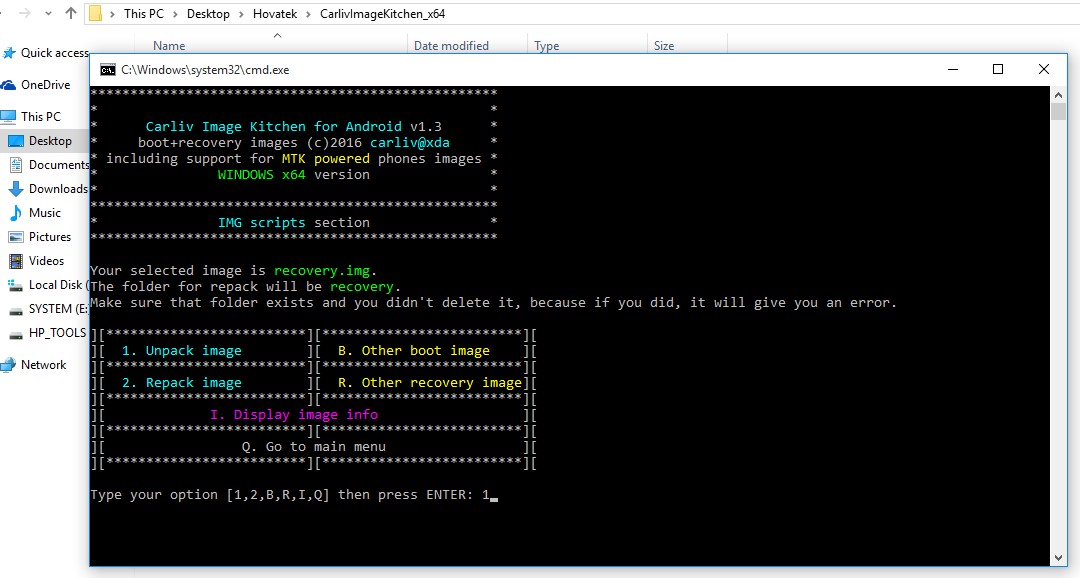Click the console window scrollbar down arrow
This screenshot has height=578, width=1080.
[x=1058, y=557]
